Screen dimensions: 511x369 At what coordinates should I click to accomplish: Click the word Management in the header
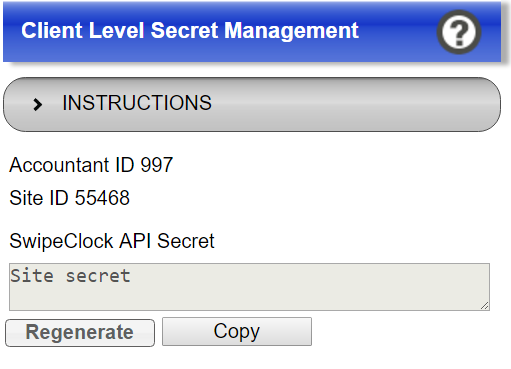pyautogui.click(x=291, y=31)
